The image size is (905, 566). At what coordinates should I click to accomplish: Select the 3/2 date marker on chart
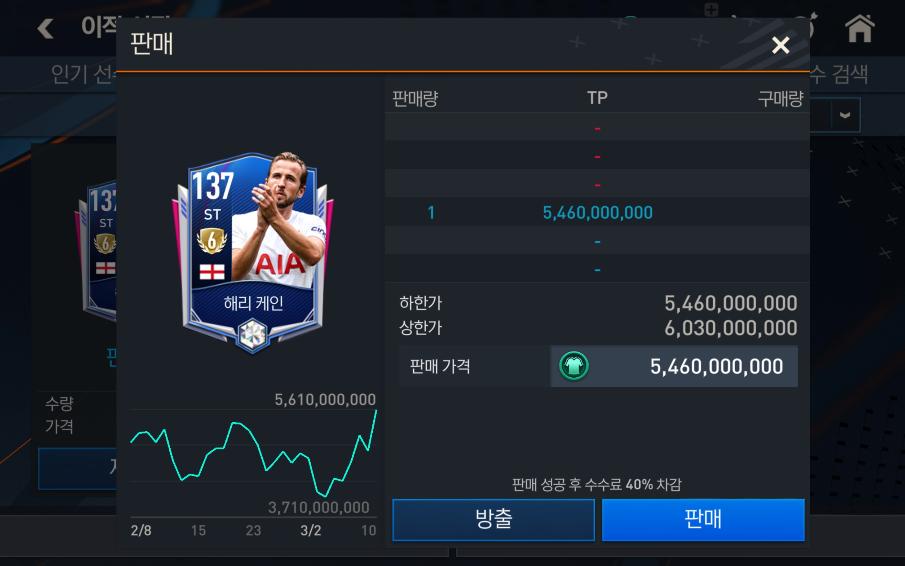311,530
